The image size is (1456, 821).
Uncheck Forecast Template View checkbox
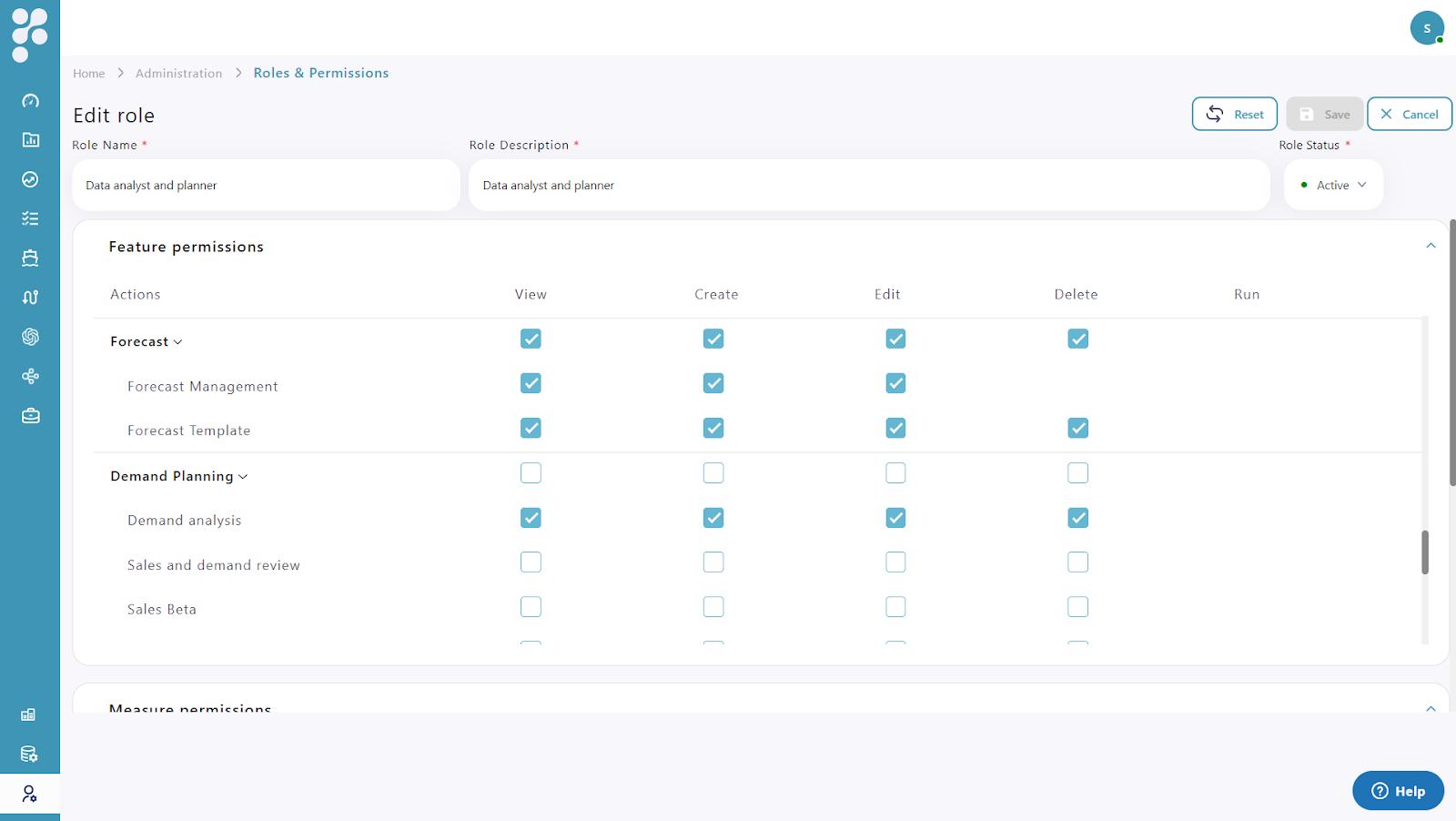[x=531, y=428]
